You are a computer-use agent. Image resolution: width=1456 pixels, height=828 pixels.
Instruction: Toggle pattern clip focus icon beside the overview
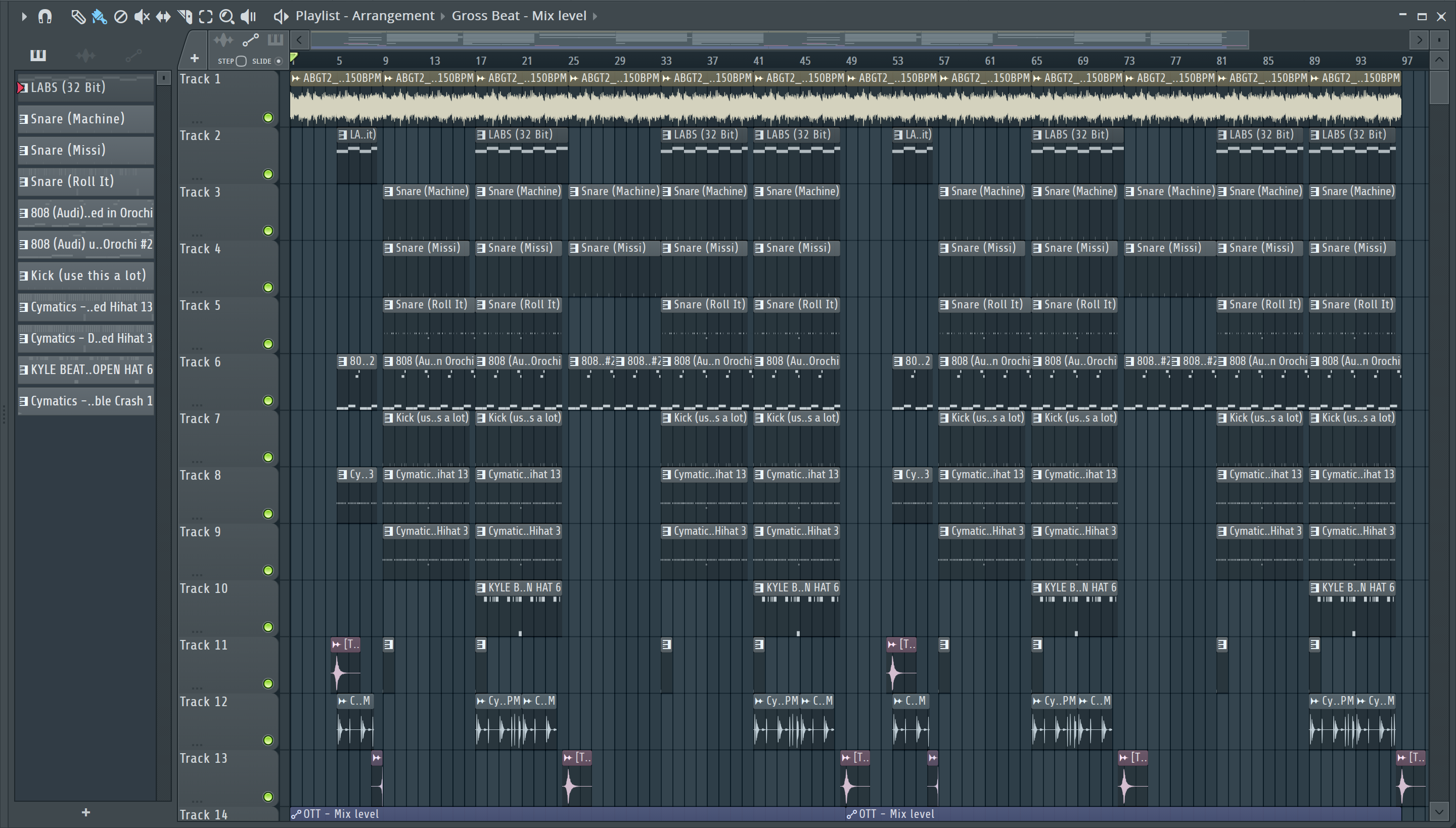pyautogui.click(x=275, y=40)
